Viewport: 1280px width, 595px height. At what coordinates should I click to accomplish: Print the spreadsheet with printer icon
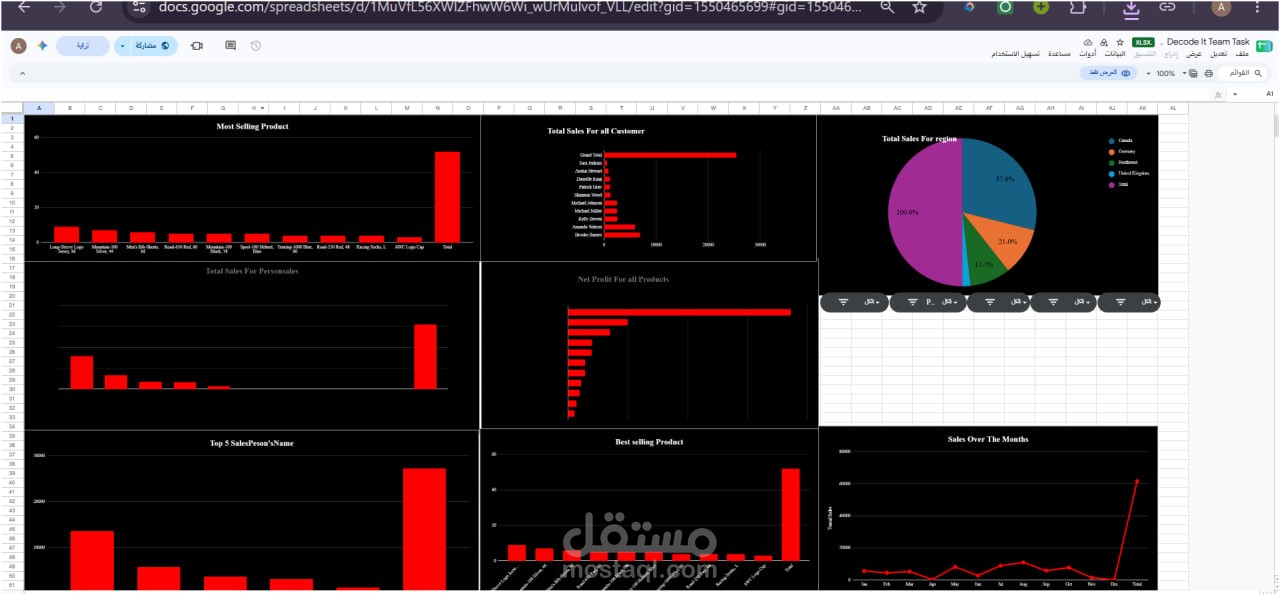(x=1208, y=73)
